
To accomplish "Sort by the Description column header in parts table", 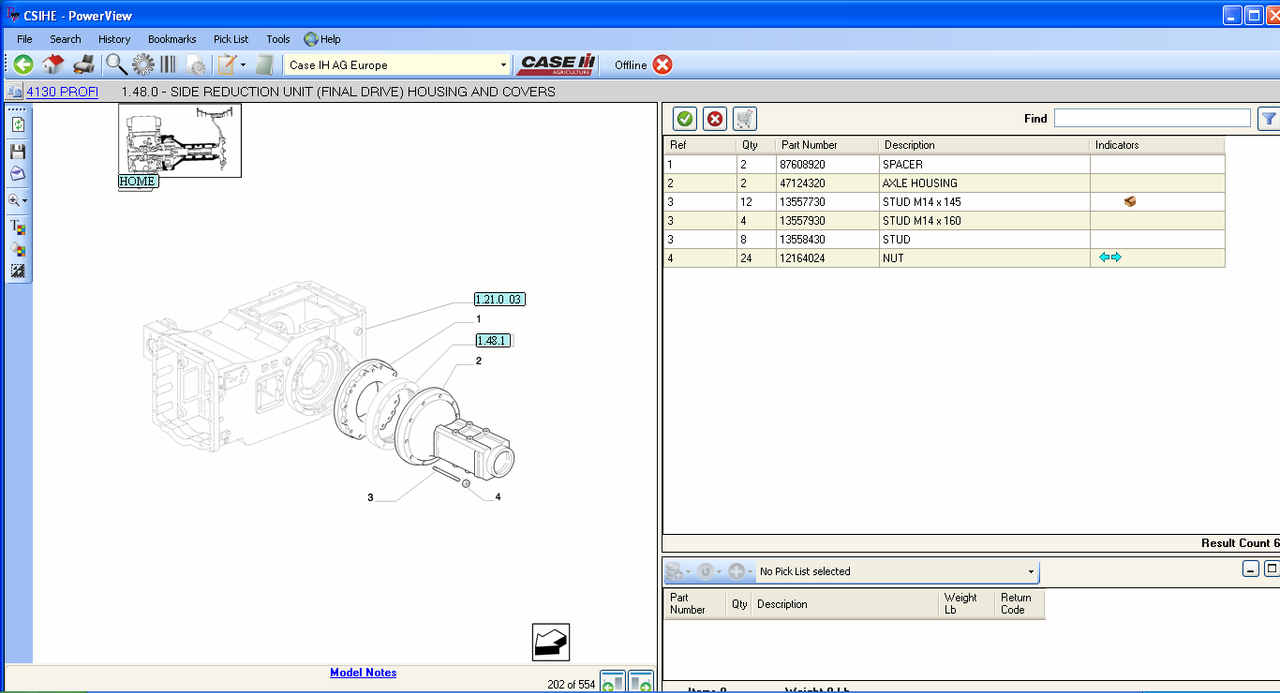I will tap(984, 145).
